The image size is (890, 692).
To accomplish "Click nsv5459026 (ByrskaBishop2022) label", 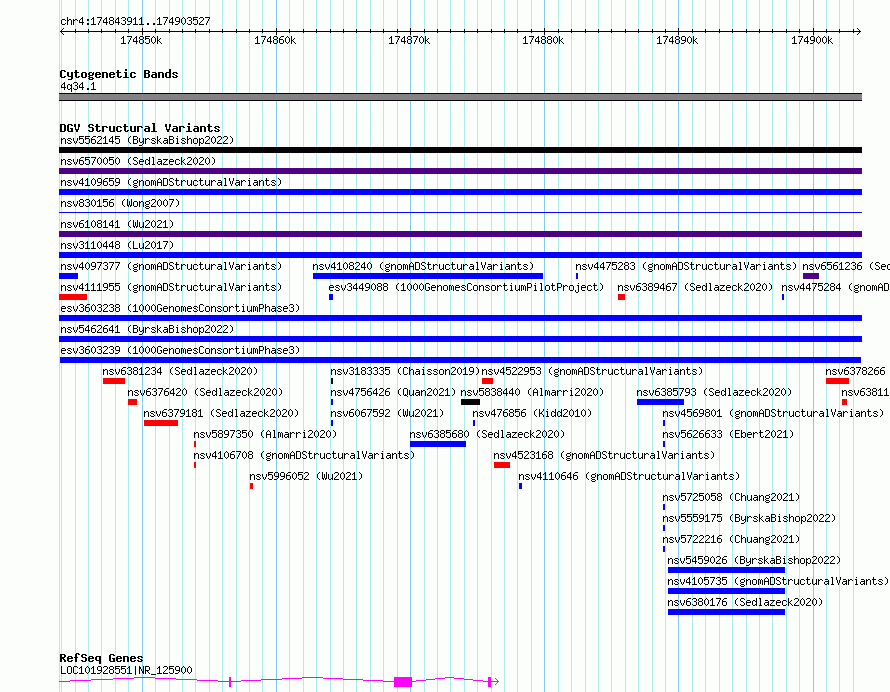I will tap(754, 560).
